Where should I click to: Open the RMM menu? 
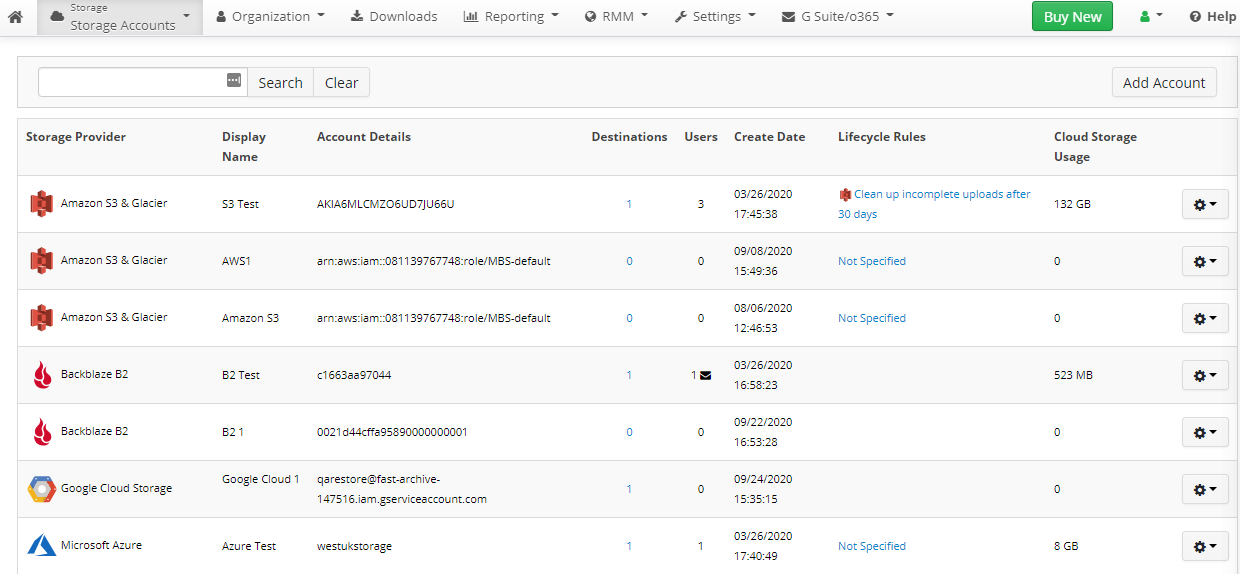pos(617,17)
